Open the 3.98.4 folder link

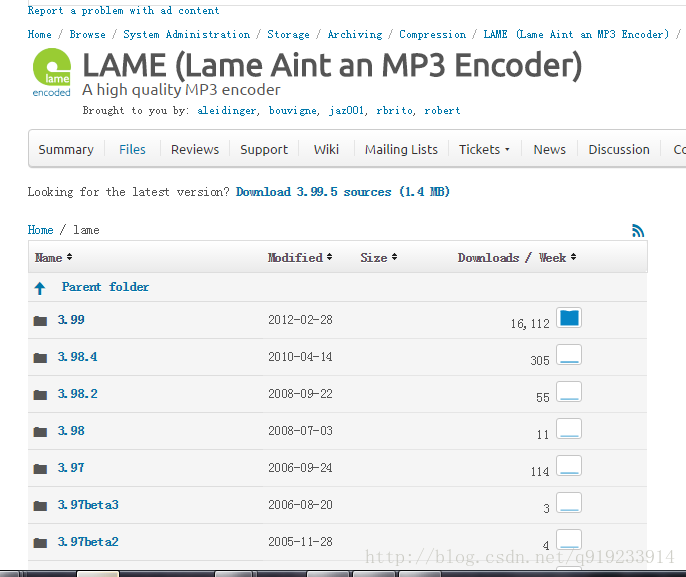point(77,357)
